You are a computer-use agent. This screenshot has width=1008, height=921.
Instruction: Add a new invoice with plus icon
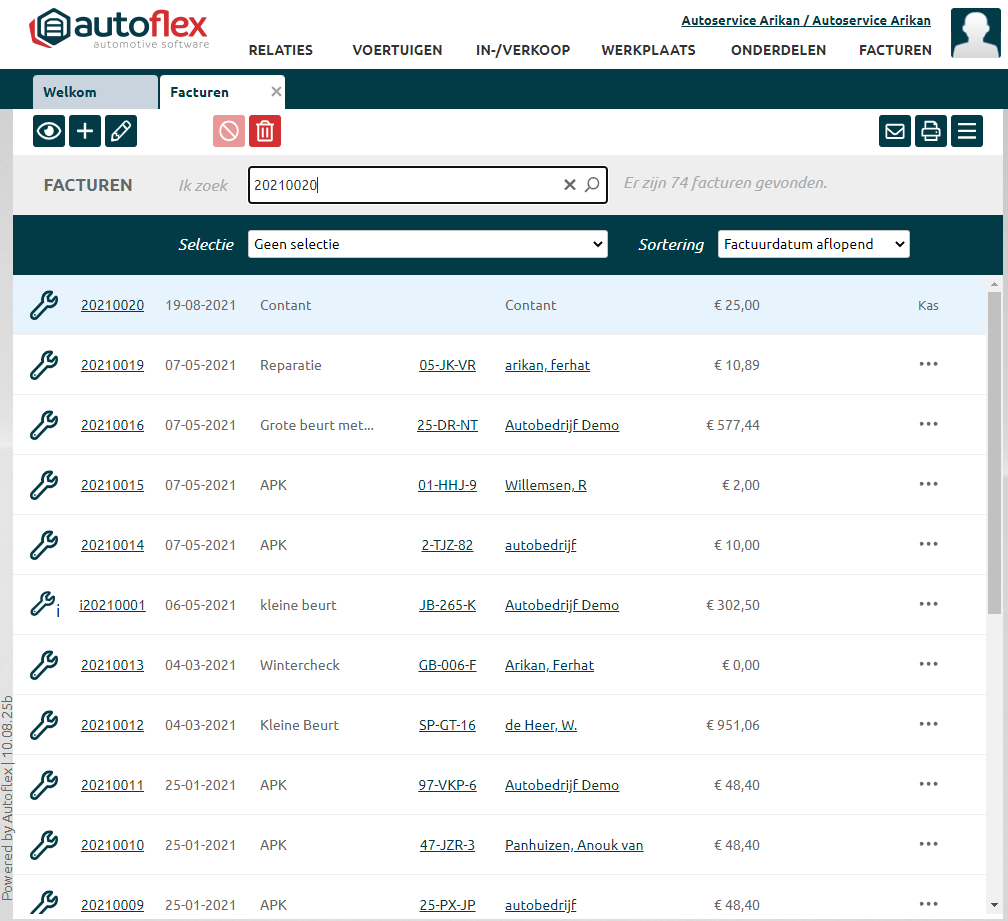point(85,131)
